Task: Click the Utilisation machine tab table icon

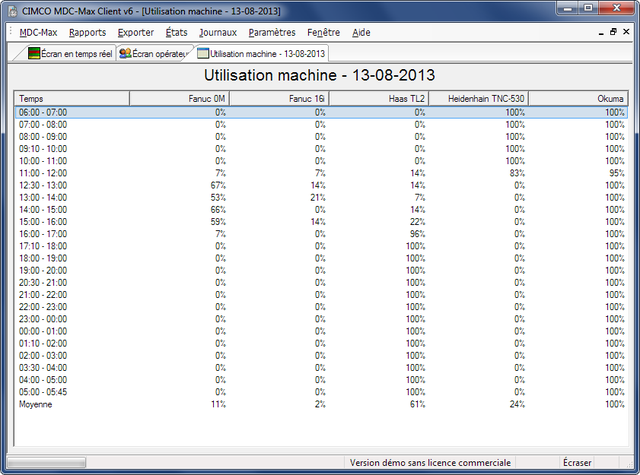Action: [x=203, y=53]
